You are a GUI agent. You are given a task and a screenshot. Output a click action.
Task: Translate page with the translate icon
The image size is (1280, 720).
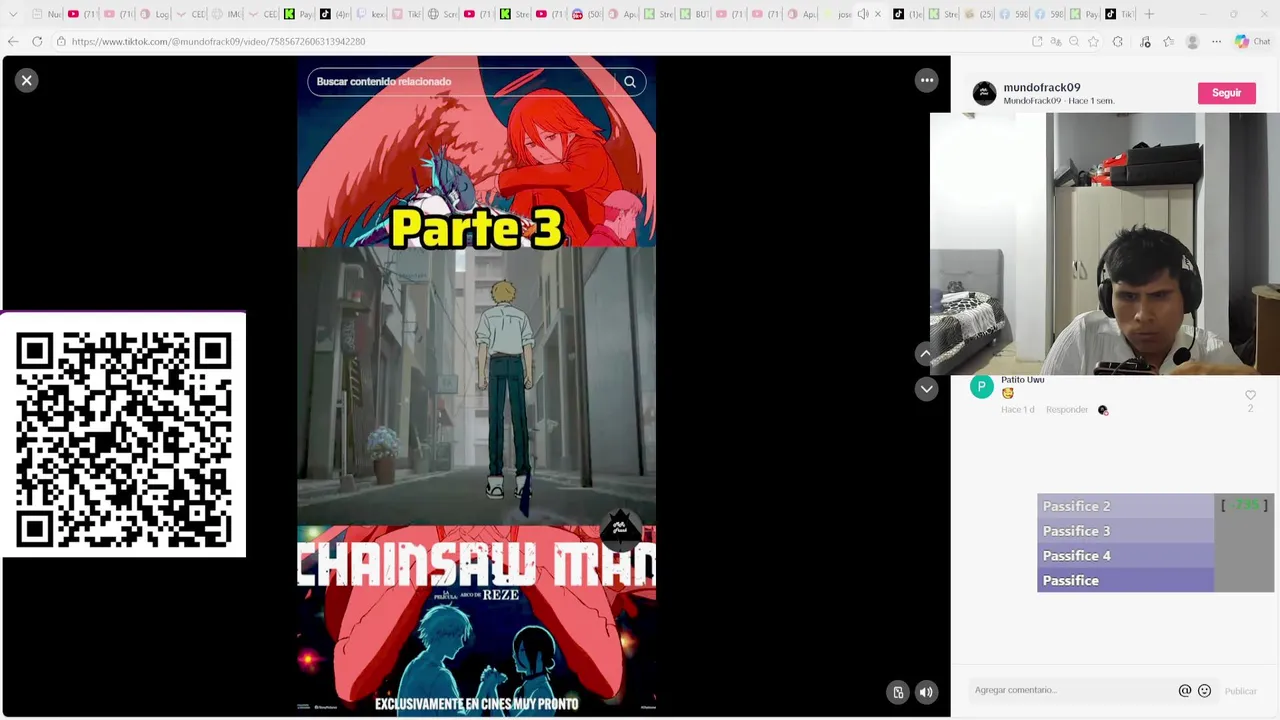click(1056, 42)
